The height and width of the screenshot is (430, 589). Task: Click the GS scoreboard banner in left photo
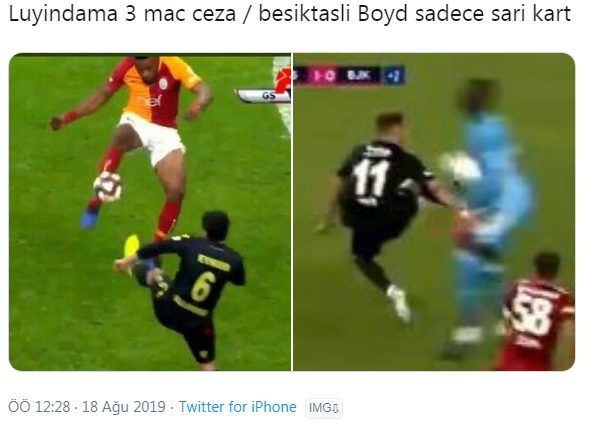click(x=263, y=95)
